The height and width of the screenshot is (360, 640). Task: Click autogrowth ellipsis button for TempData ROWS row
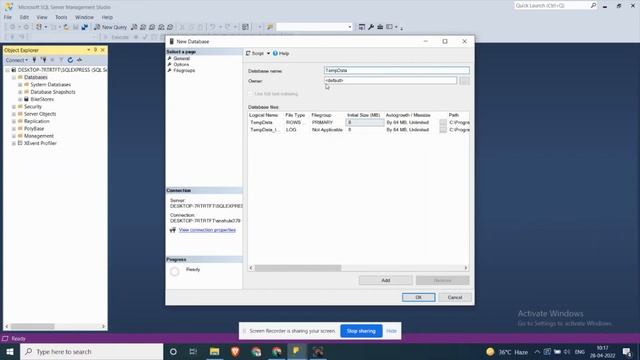(443, 122)
